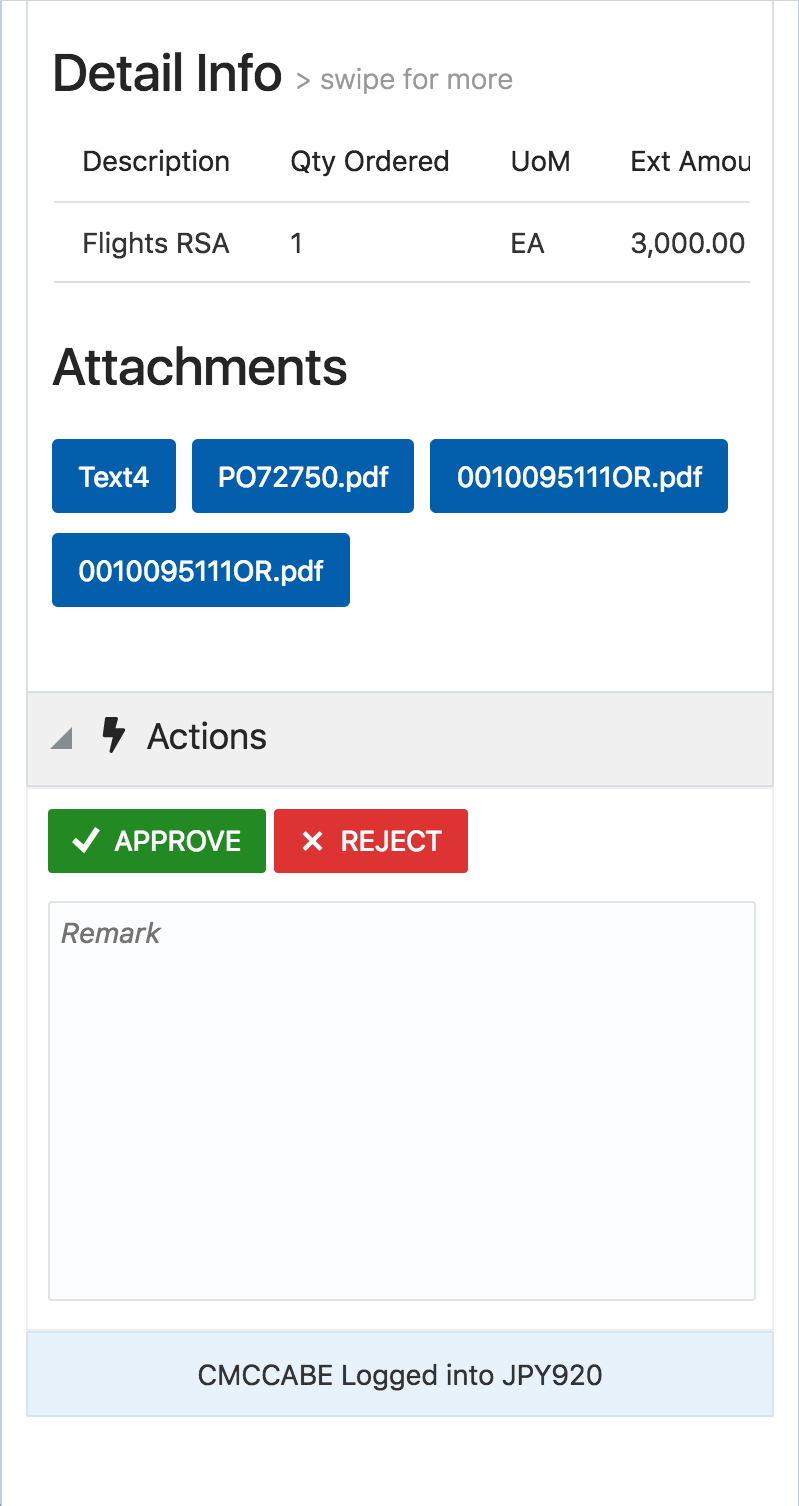Focus the Remark text area

pyautogui.click(x=401, y=1100)
